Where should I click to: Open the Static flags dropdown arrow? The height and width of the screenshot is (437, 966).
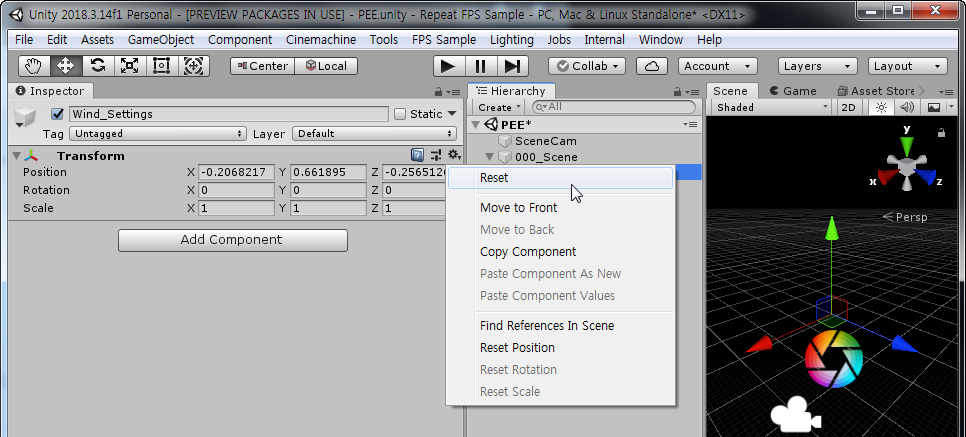click(x=452, y=114)
